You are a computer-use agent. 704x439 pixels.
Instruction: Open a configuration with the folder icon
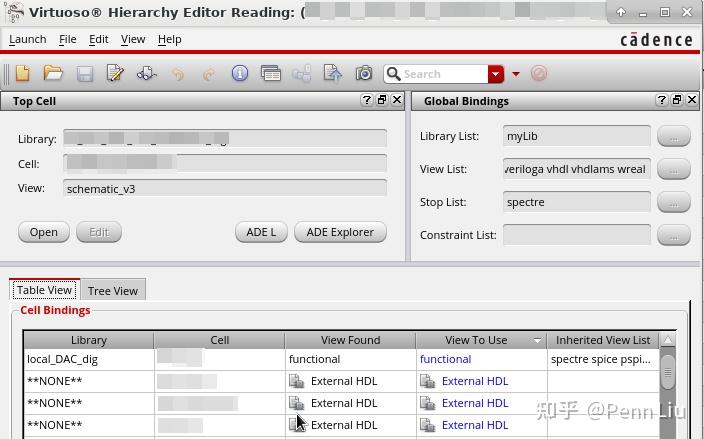pos(53,73)
